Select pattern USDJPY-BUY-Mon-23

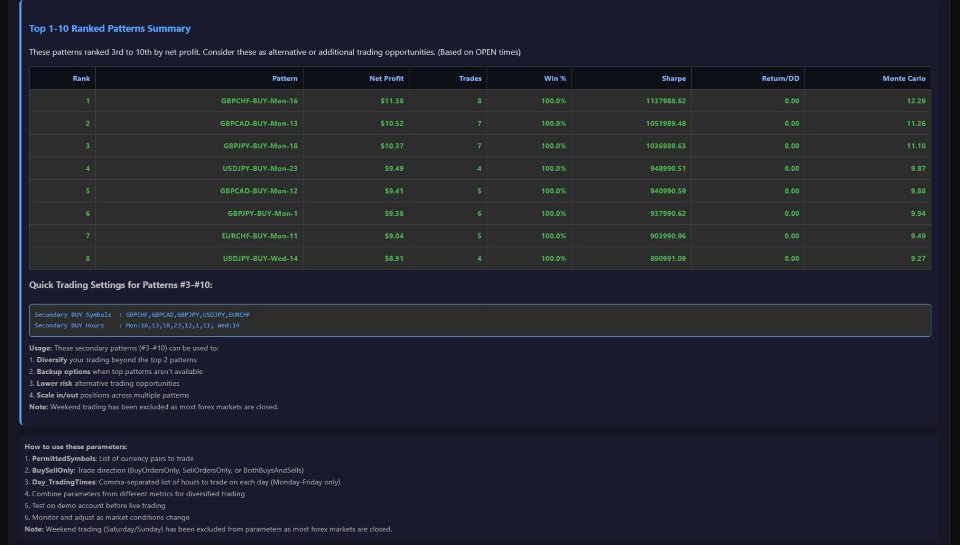point(260,168)
